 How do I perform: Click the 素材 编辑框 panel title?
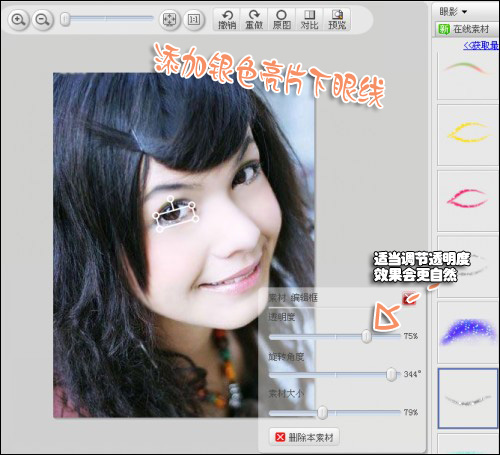coord(293,298)
